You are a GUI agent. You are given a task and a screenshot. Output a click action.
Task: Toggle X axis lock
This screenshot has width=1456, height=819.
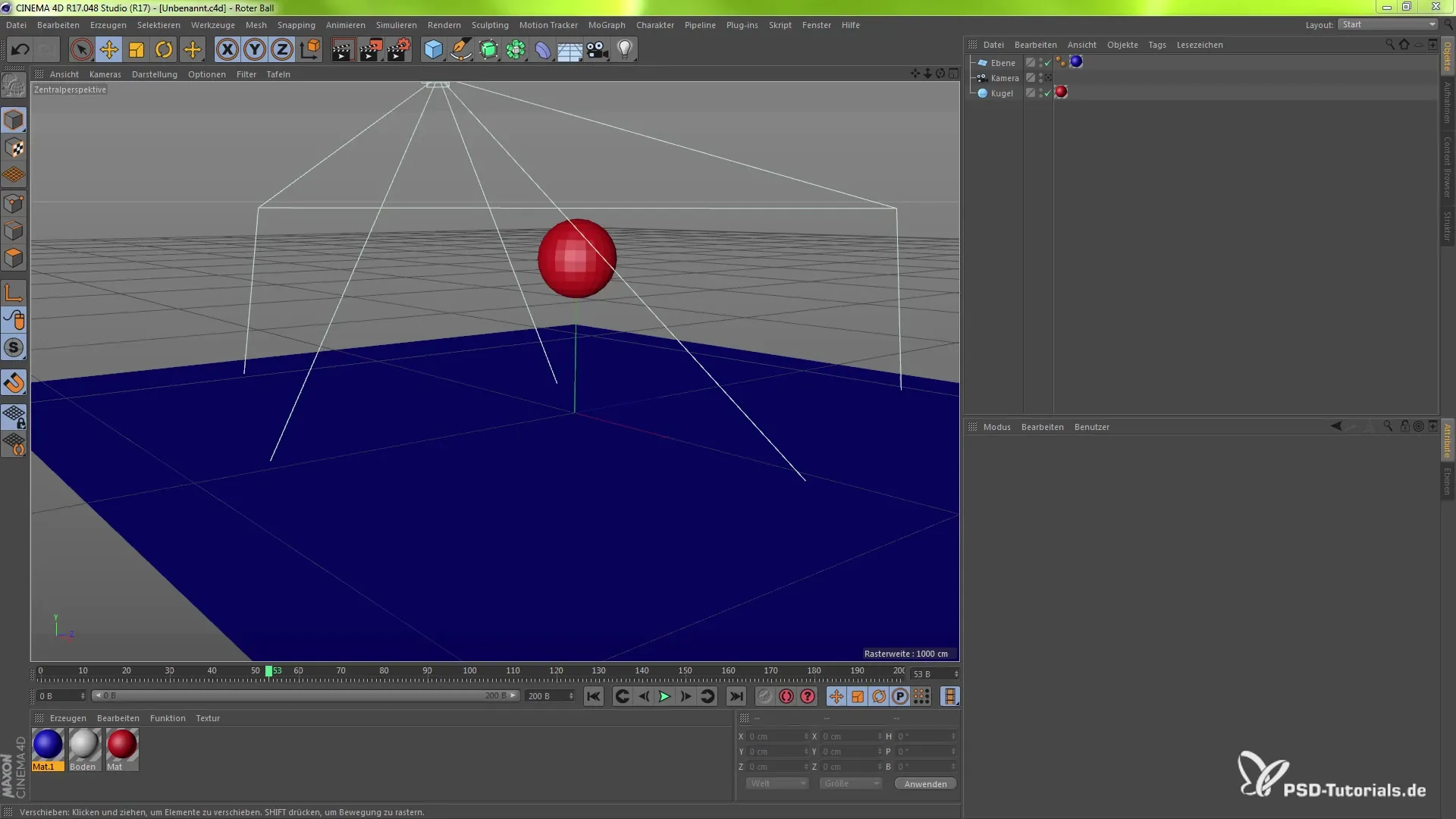pyautogui.click(x=227, y=50)
